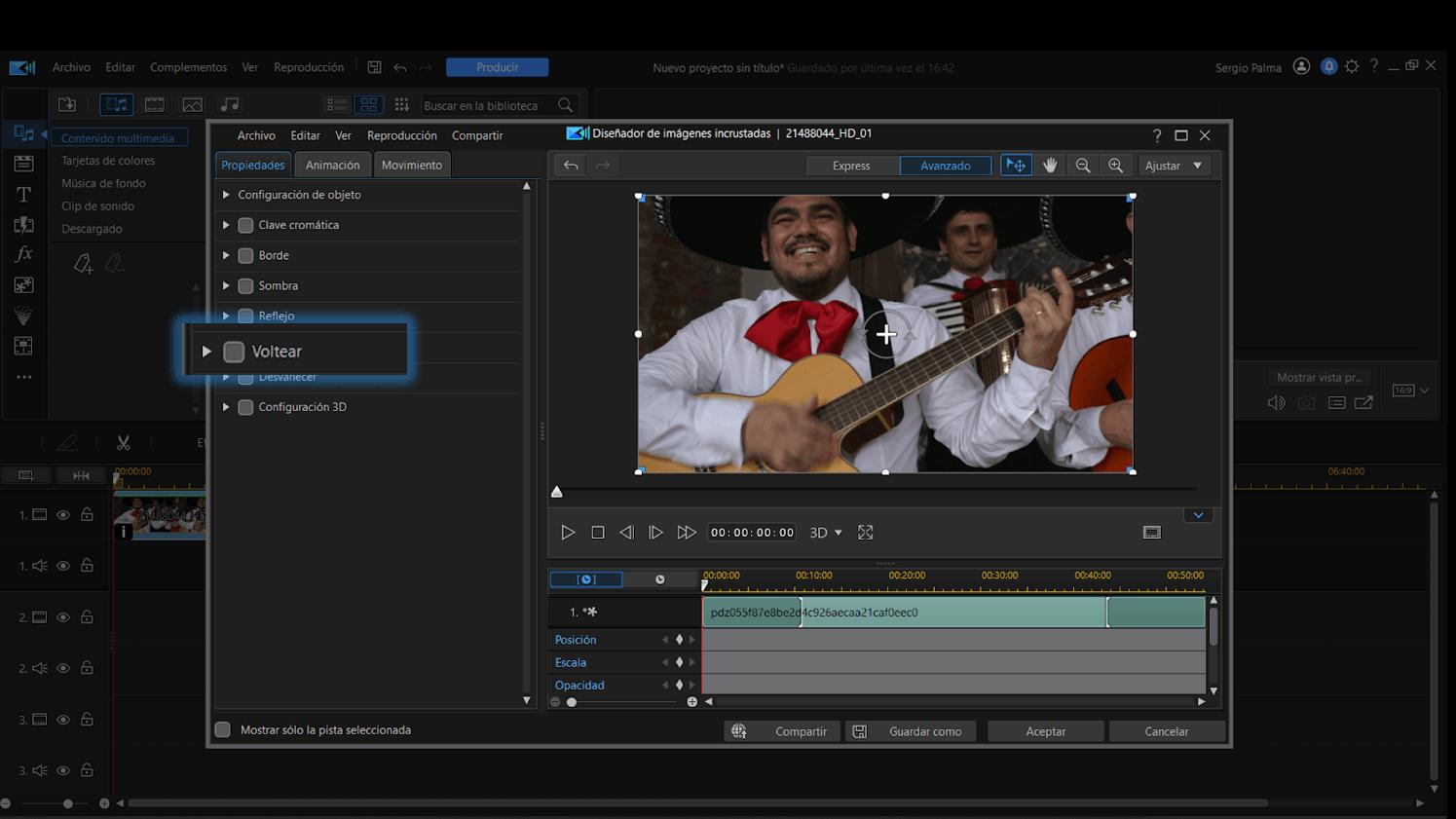Advance to next frame
This screenshot has width=1456, height=819.
655,533
